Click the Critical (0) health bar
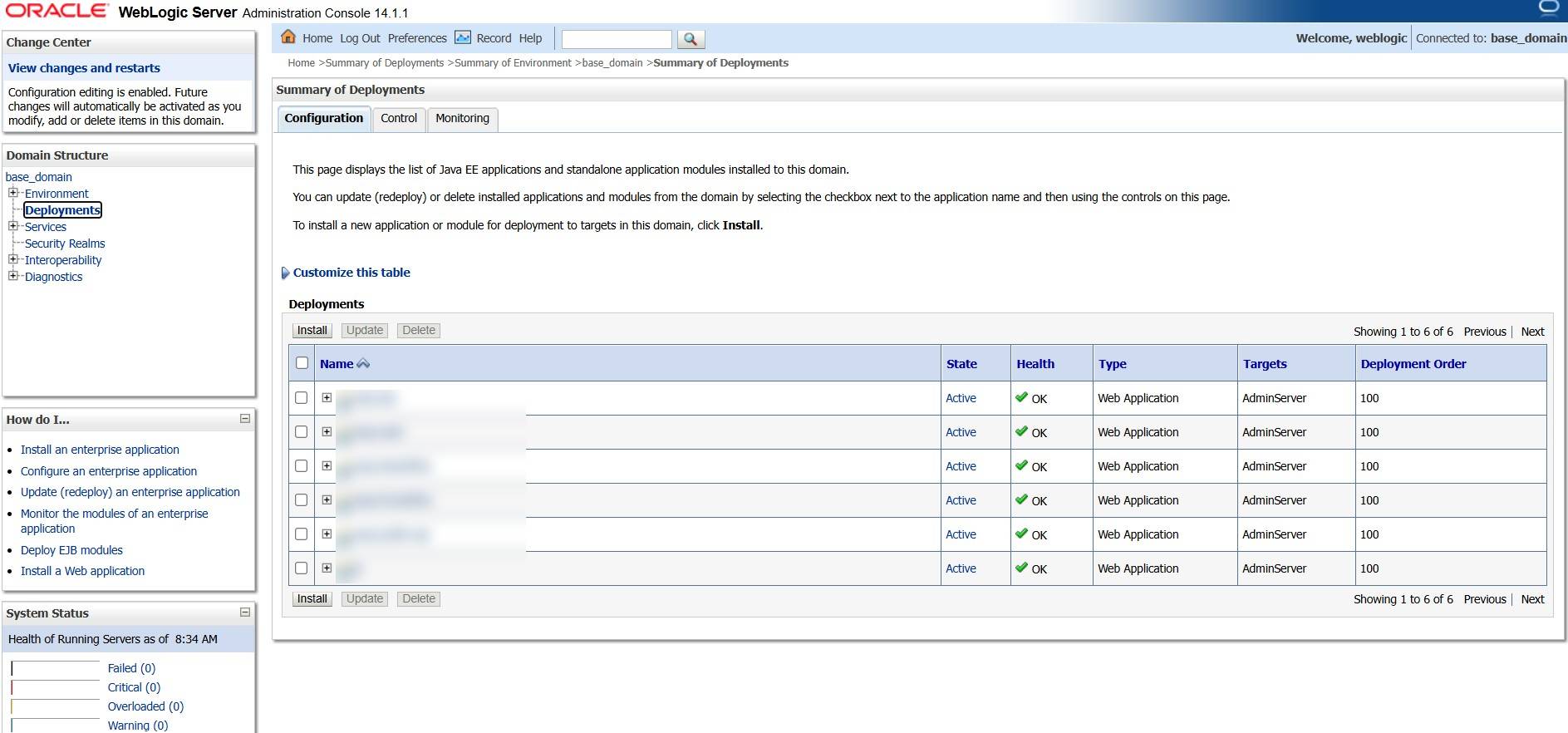 tap(55, 687)
